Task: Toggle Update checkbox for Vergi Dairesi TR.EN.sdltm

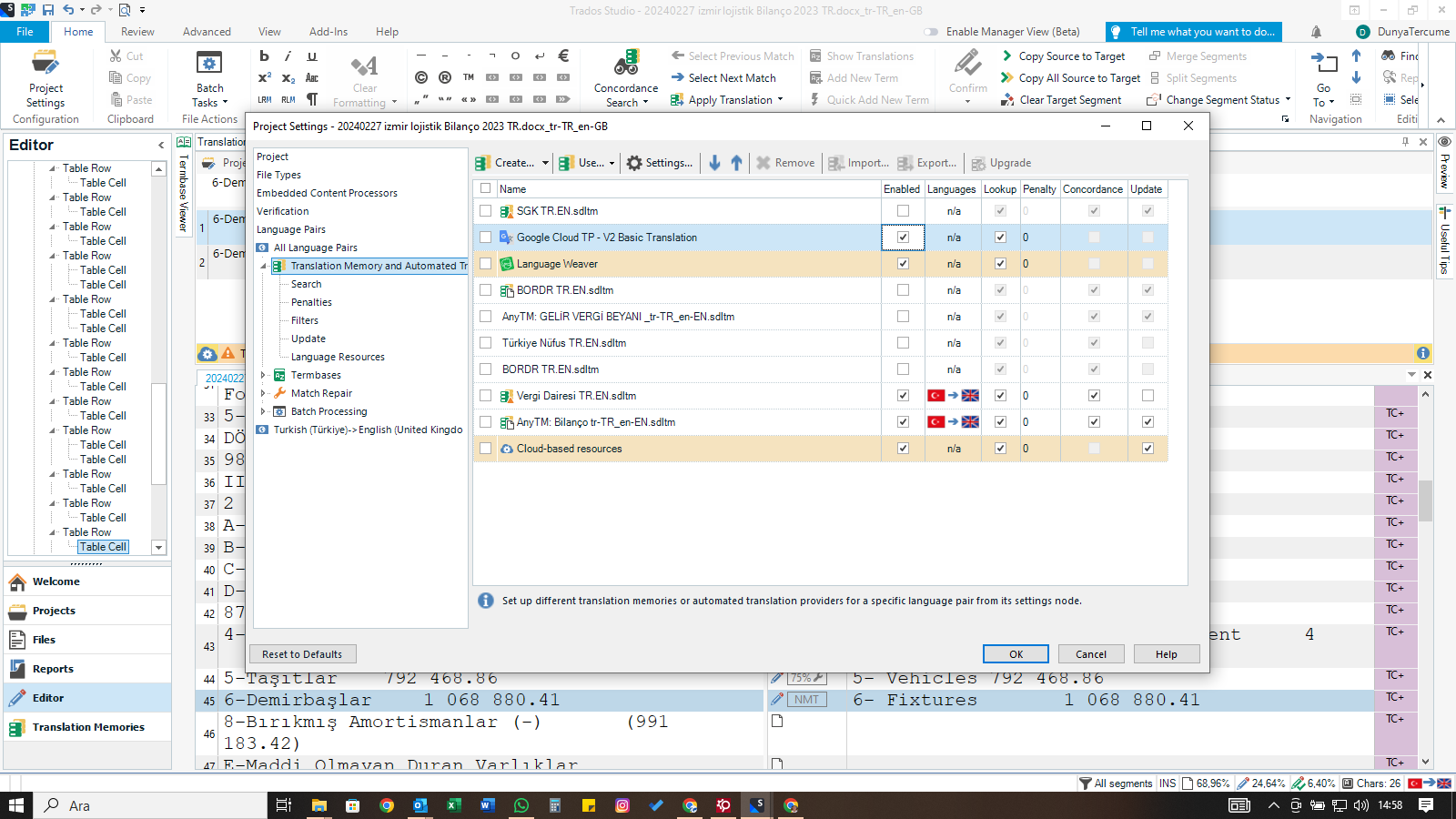Action: [1148, 396]
